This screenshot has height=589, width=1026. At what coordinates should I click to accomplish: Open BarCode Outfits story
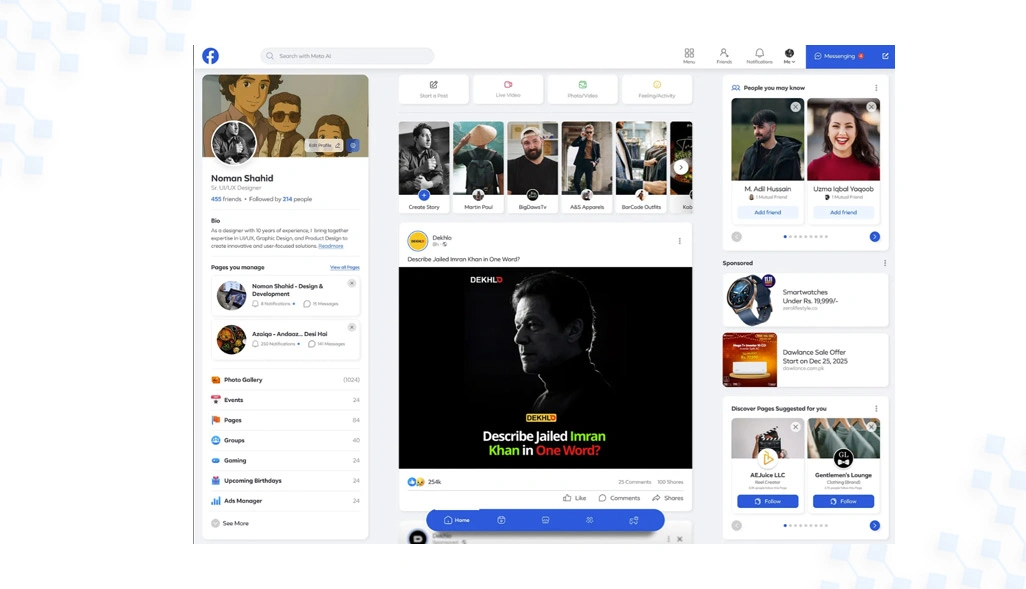pyautogui.click(x=641, y=166)
